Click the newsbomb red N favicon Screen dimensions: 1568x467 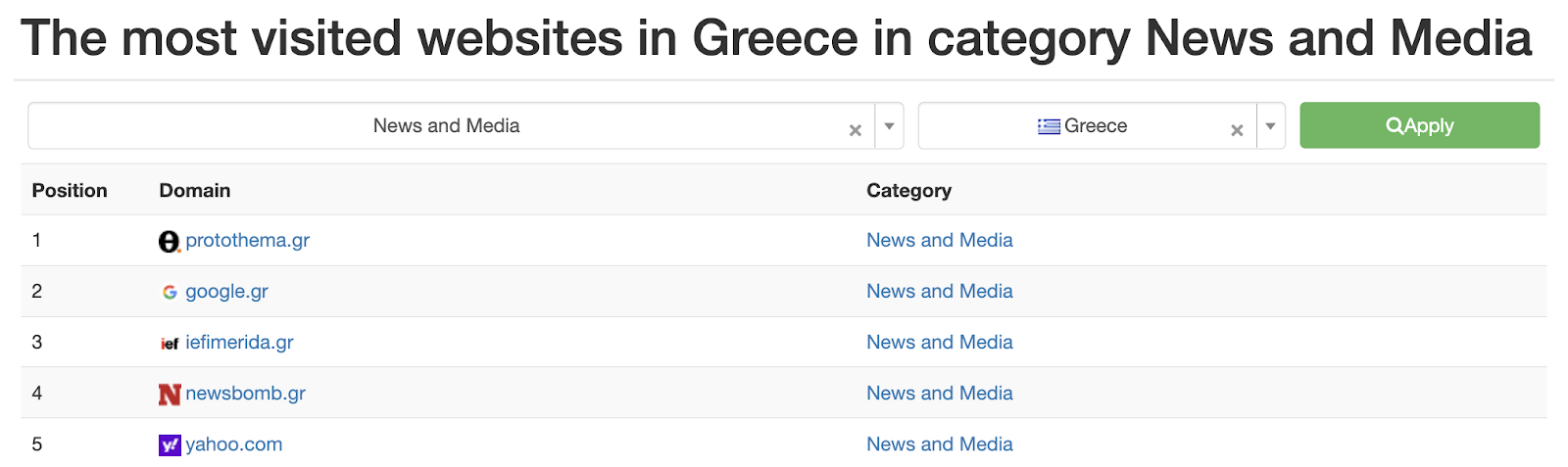170,395
